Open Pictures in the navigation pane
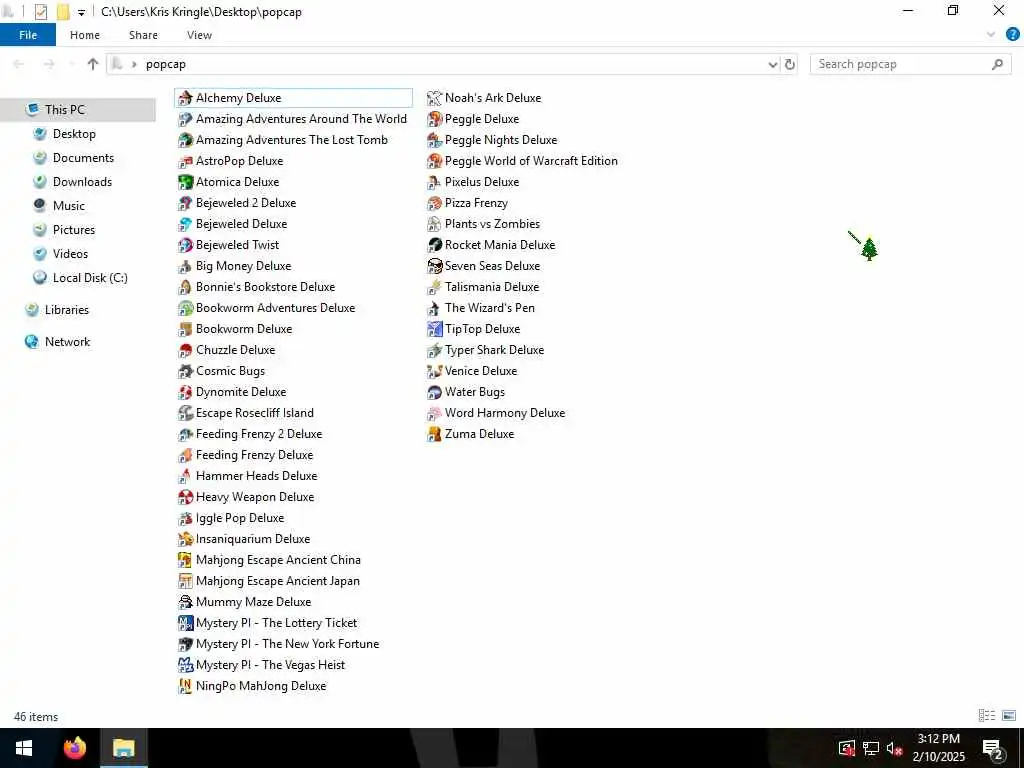This screenshot has height=768, width=1024. pyautogui.click(x=74, y=230)
